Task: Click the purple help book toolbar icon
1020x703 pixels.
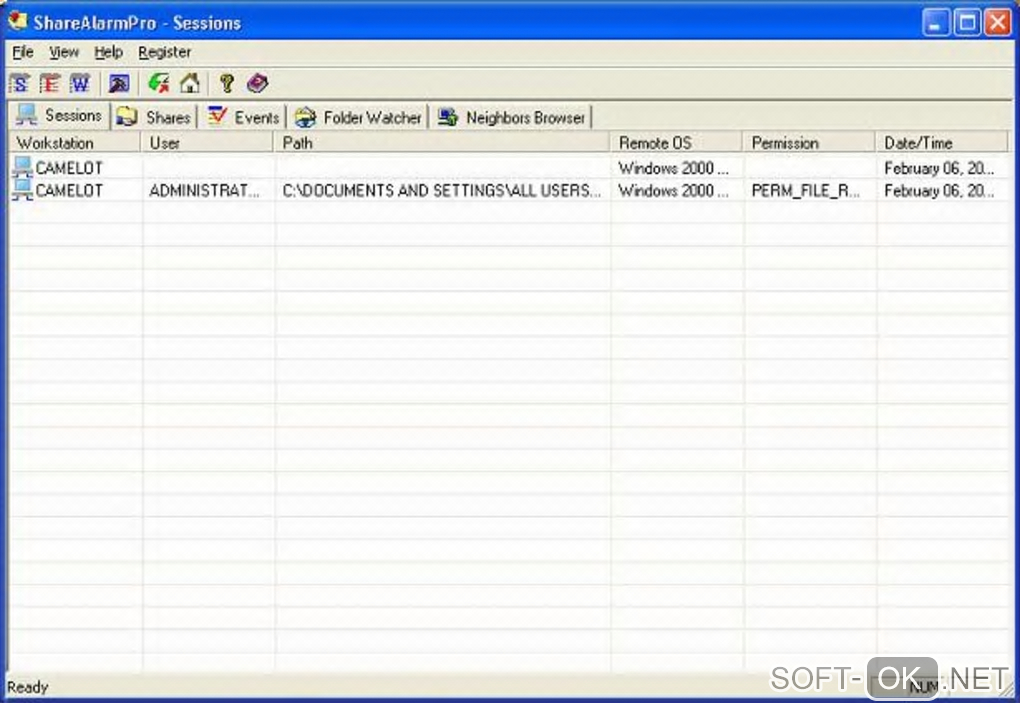Action: point(258,83)
